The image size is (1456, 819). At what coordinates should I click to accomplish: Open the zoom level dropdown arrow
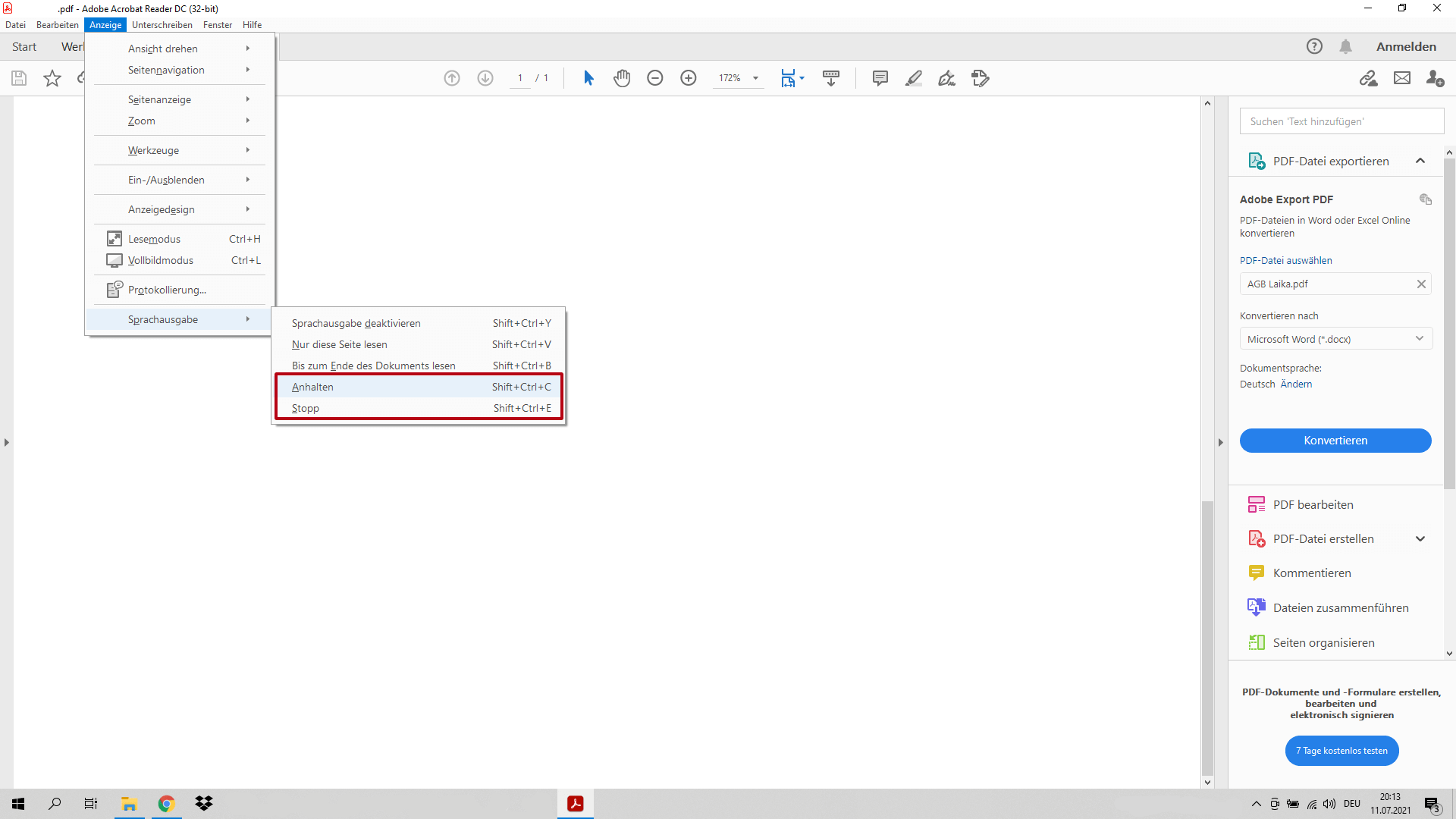pyautogui.click(x=755, y=78)
